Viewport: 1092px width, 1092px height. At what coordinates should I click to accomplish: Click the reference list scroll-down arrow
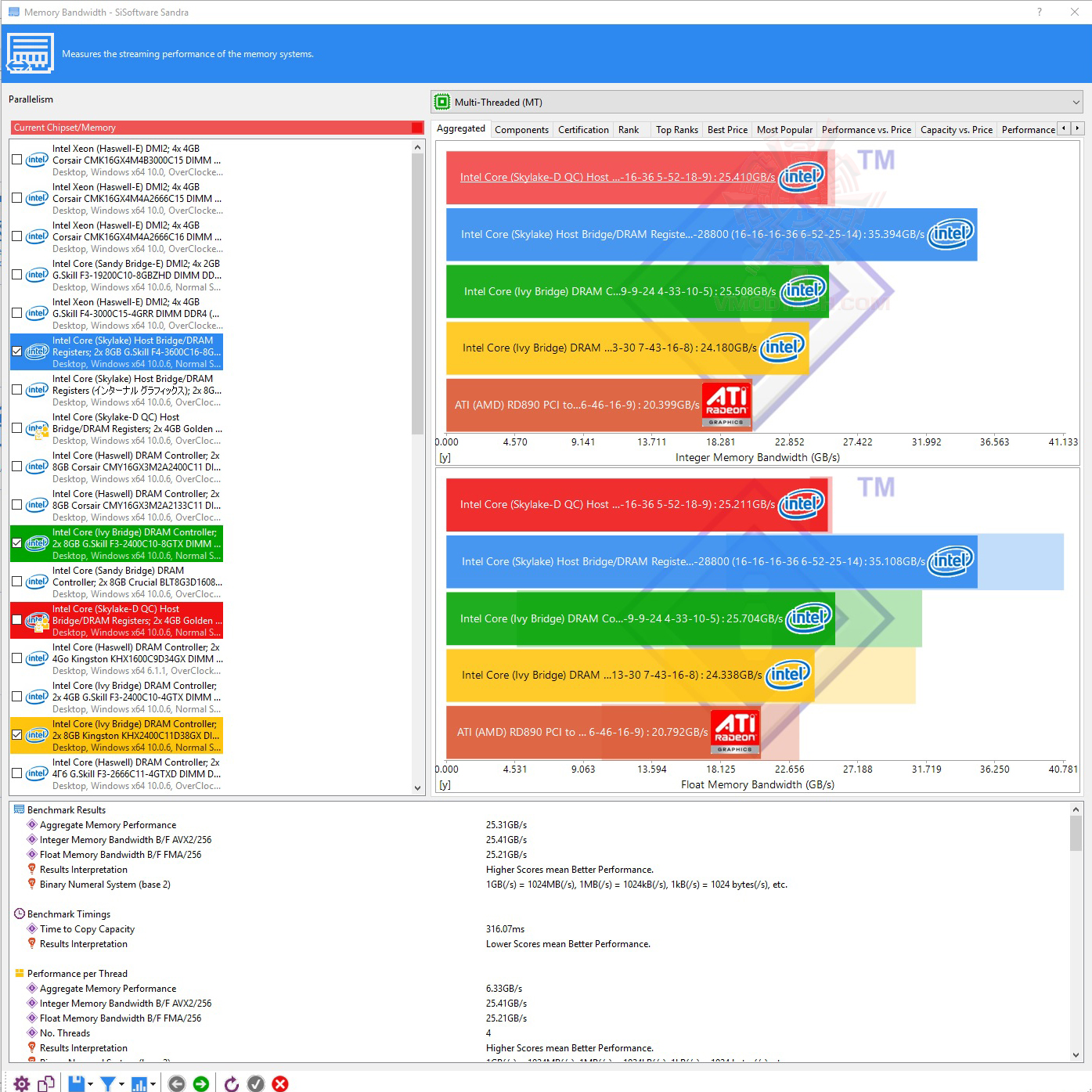click(417, 787)
